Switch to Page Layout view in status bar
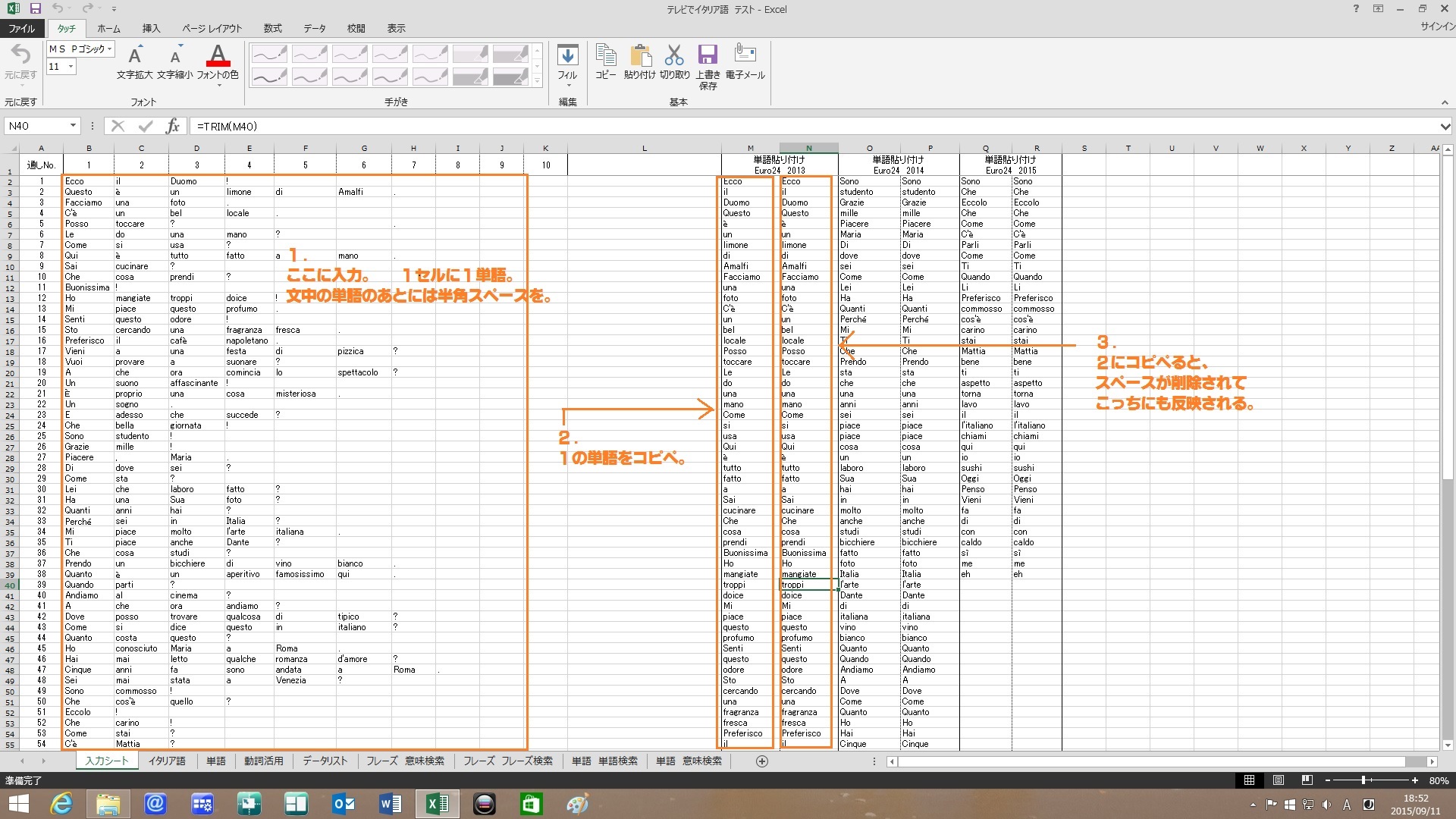The height and width of the screenshot is (819, 1456). pyautogui.click(x=1279, y=780)
